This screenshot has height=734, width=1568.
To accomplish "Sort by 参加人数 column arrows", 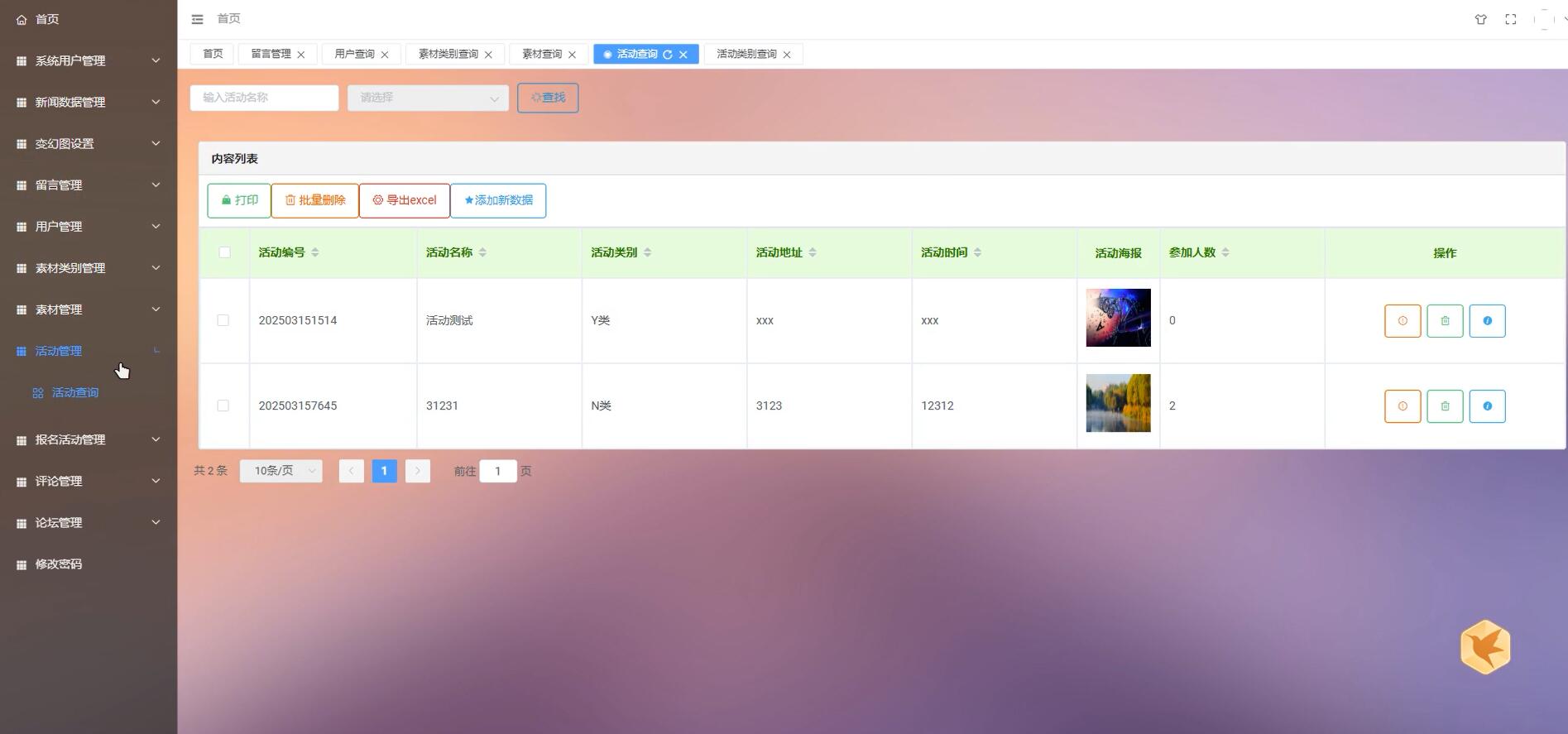I will tap(1225, 252).
